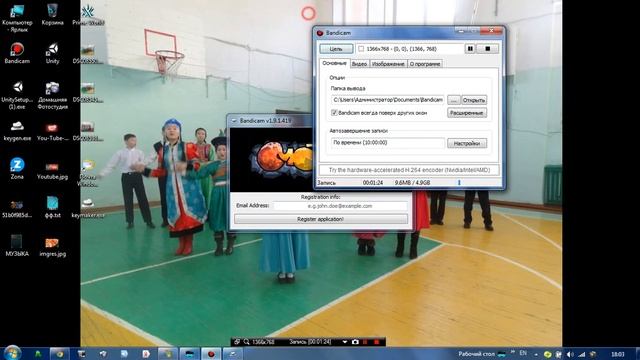The width and height of the screenshot is (640, 360).
Task: Select the You-Tube desktop file icon
Action: (52, 131)
